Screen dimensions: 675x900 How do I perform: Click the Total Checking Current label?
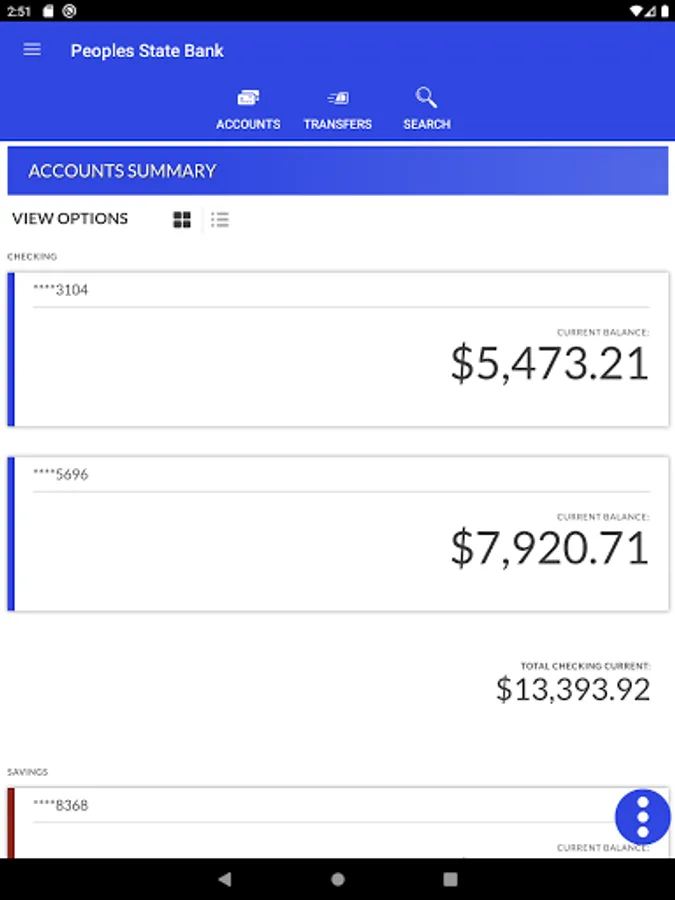coord(585,666)
